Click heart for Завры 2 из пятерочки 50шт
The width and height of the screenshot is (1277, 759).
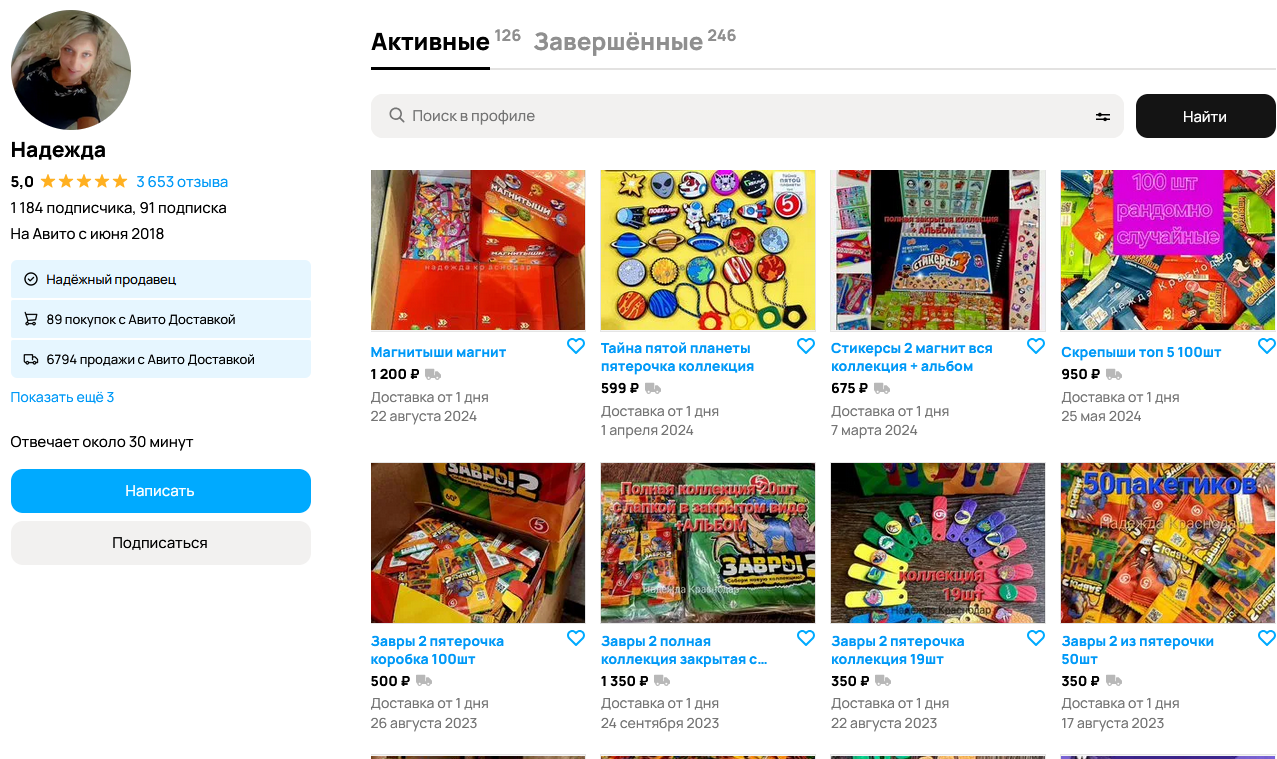point(1266,638)
